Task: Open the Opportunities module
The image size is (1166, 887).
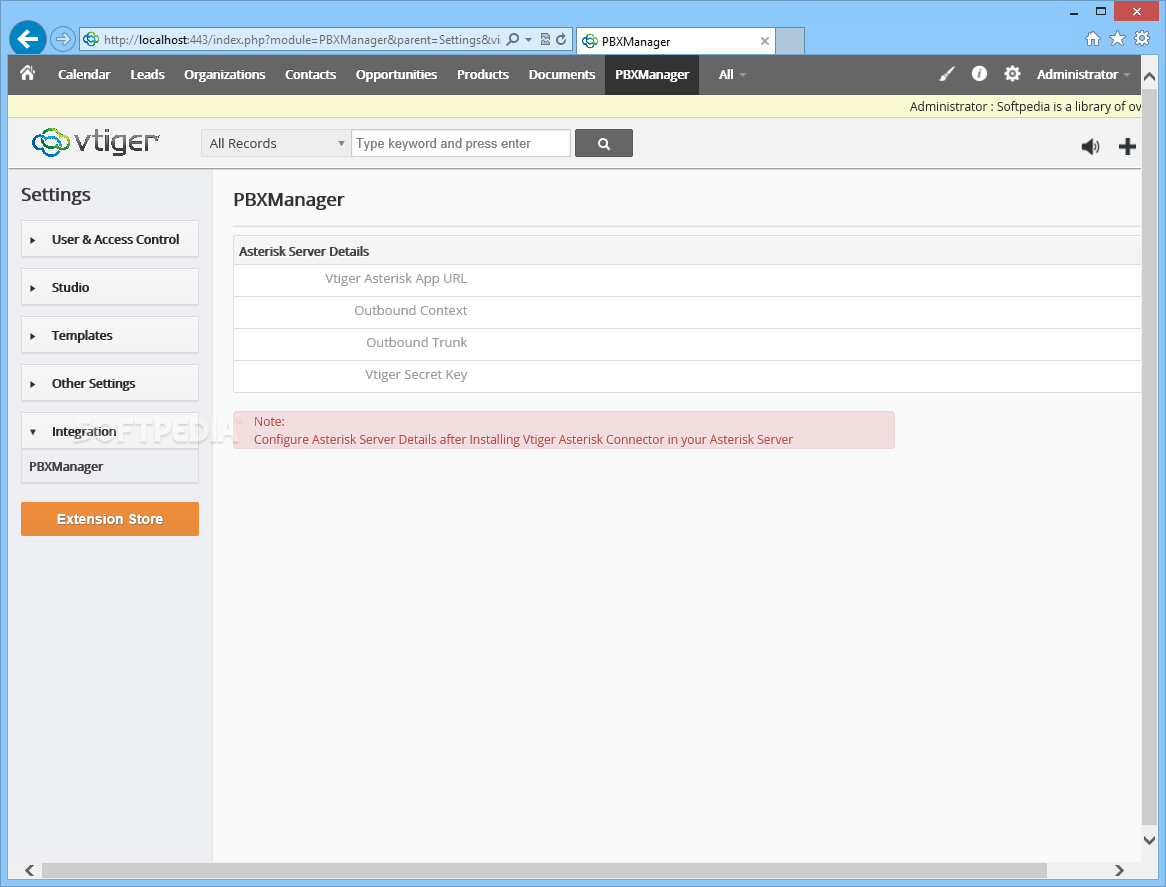Action: (396, 74)
